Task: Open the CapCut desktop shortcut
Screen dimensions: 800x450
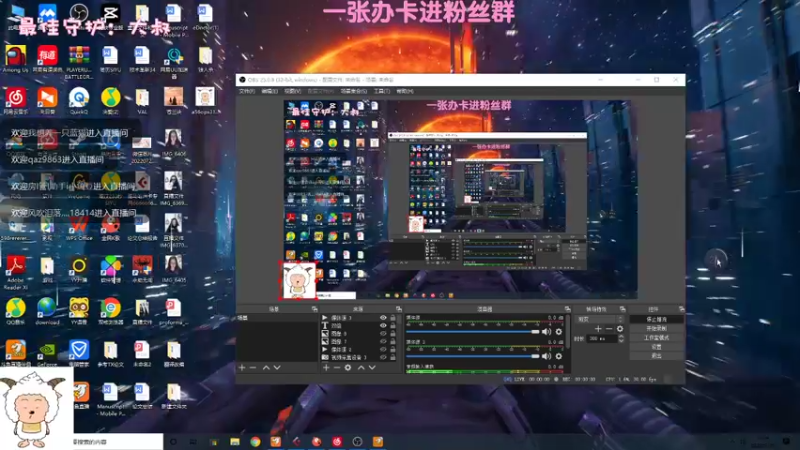Action: pyautogui.click(x=111, y=14)
